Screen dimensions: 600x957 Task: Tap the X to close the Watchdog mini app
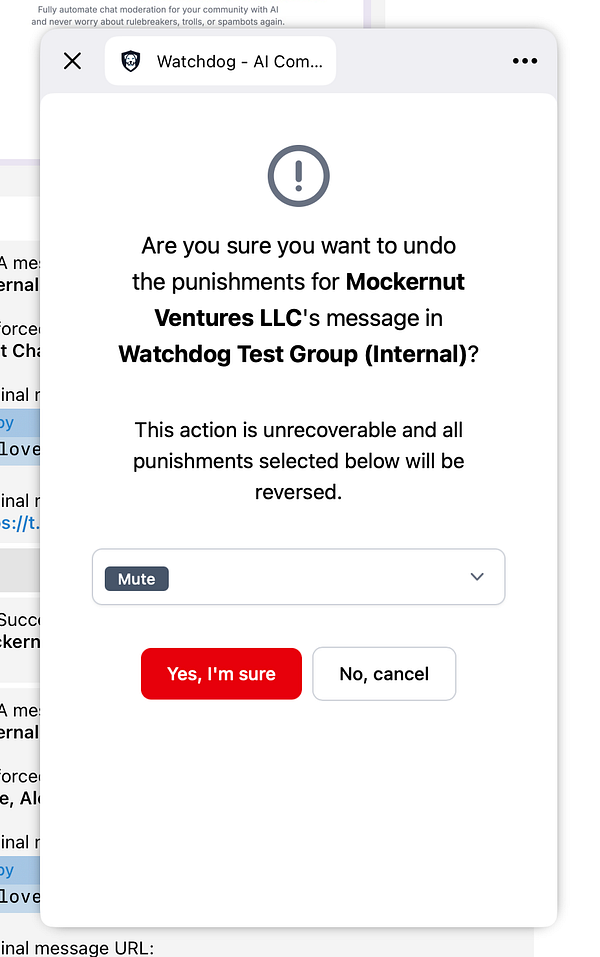pos(71,60)
